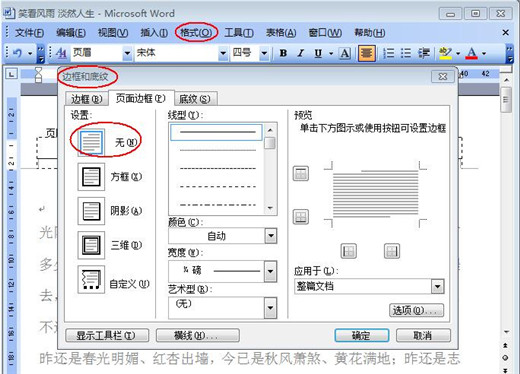Open the 格式 Format menu

coord(196,33)
